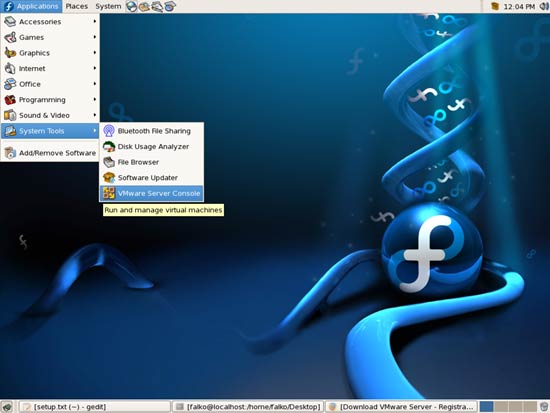
Task: Click the Games label
Action: click(x=32, y=37)
